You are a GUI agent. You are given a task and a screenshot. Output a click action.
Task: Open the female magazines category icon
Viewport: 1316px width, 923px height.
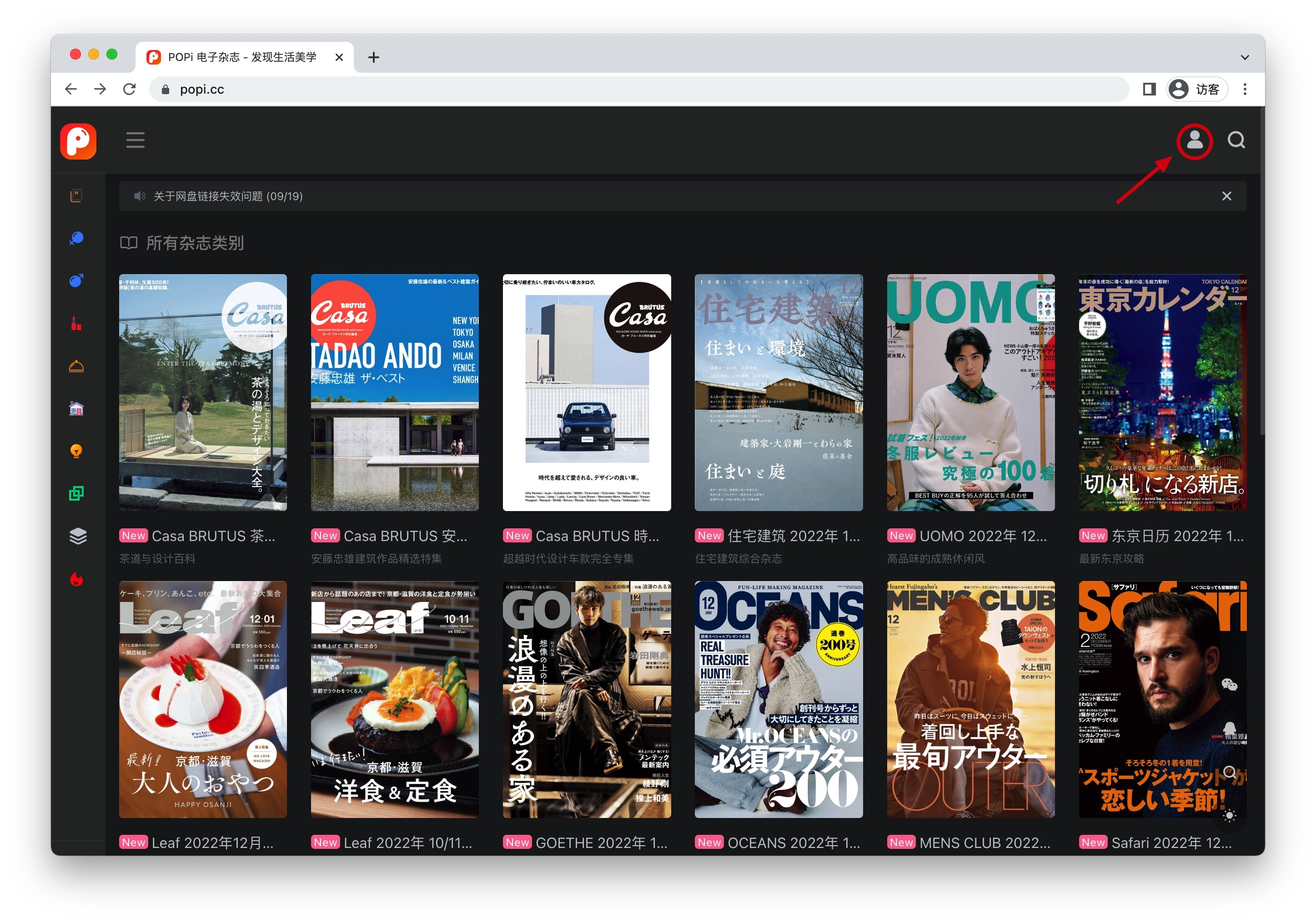(x=76, y=238)
